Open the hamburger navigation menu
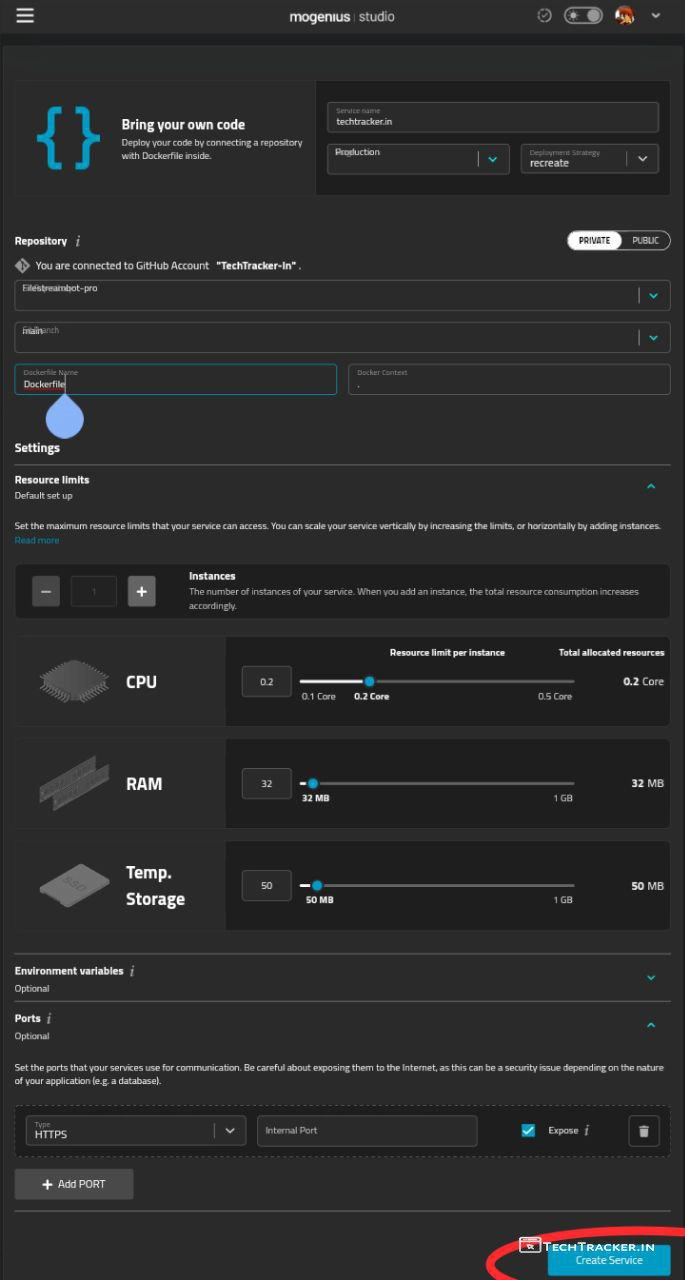685x1280 pixels. [25, 16]
